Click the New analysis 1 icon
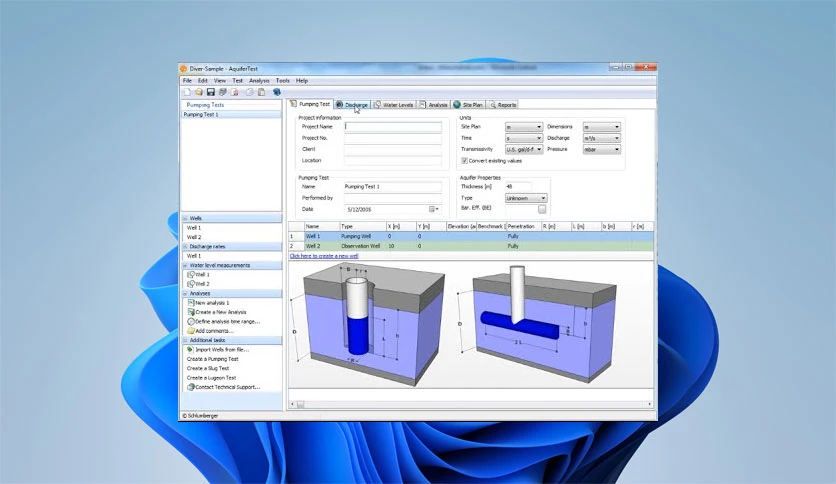The width and height of the screenshot is (836, 484). 191,302
